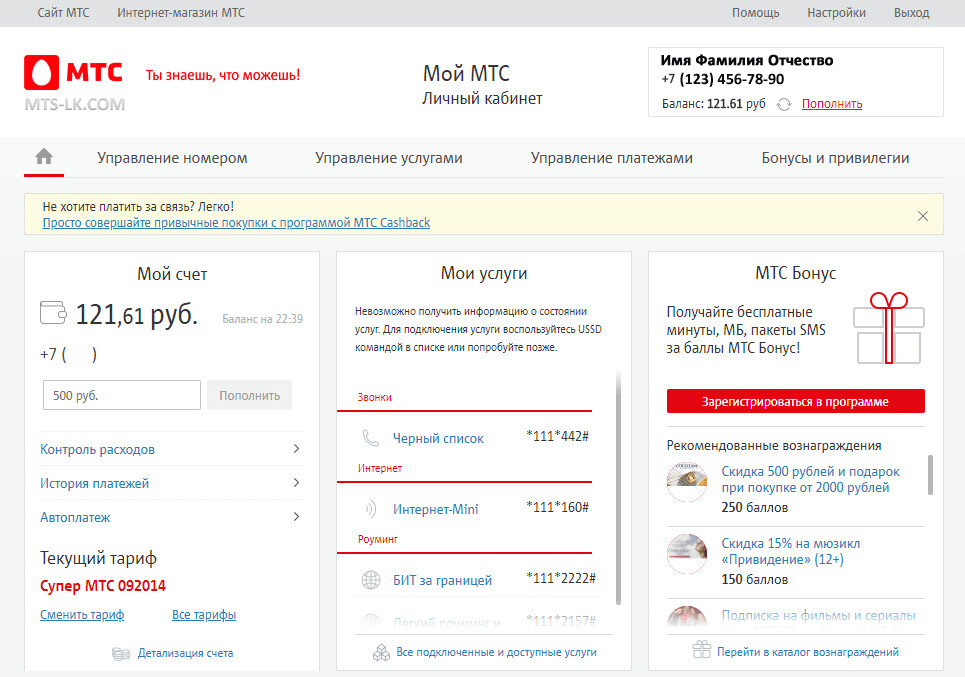Click the globe icon beside БИТ за границей

click(x=371, y=580)
